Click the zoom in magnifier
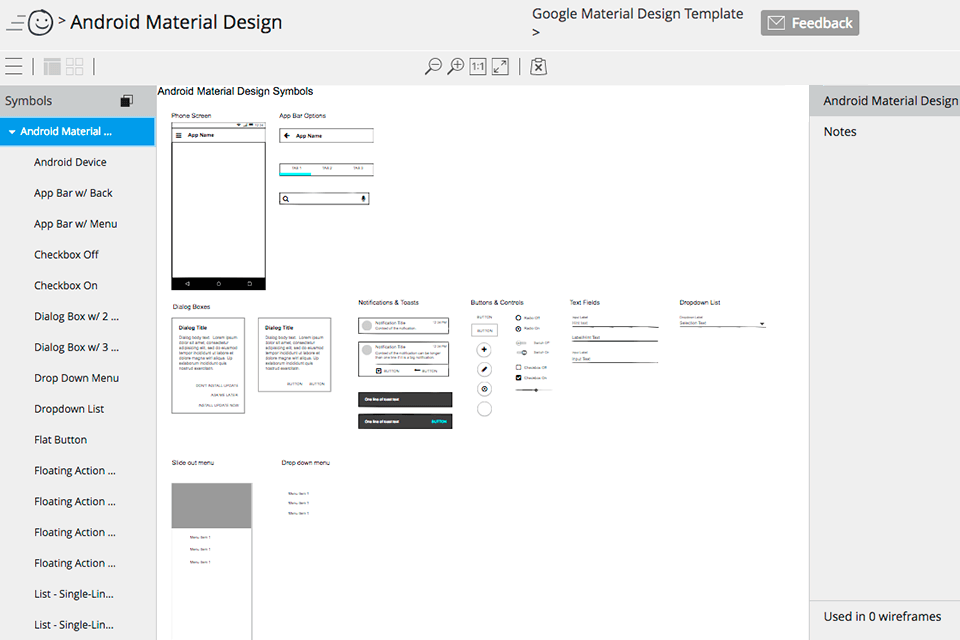 456,66
